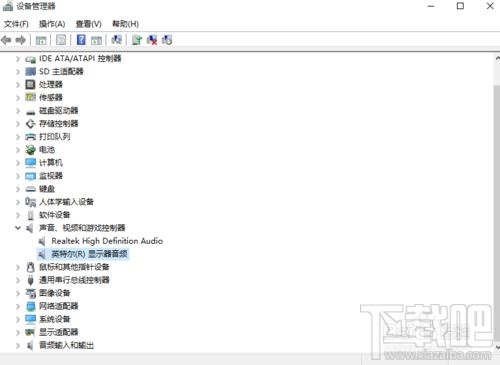The image size is (500, 365).
Task: Click the Update driver toolbar icon
Action: point(137,40)
